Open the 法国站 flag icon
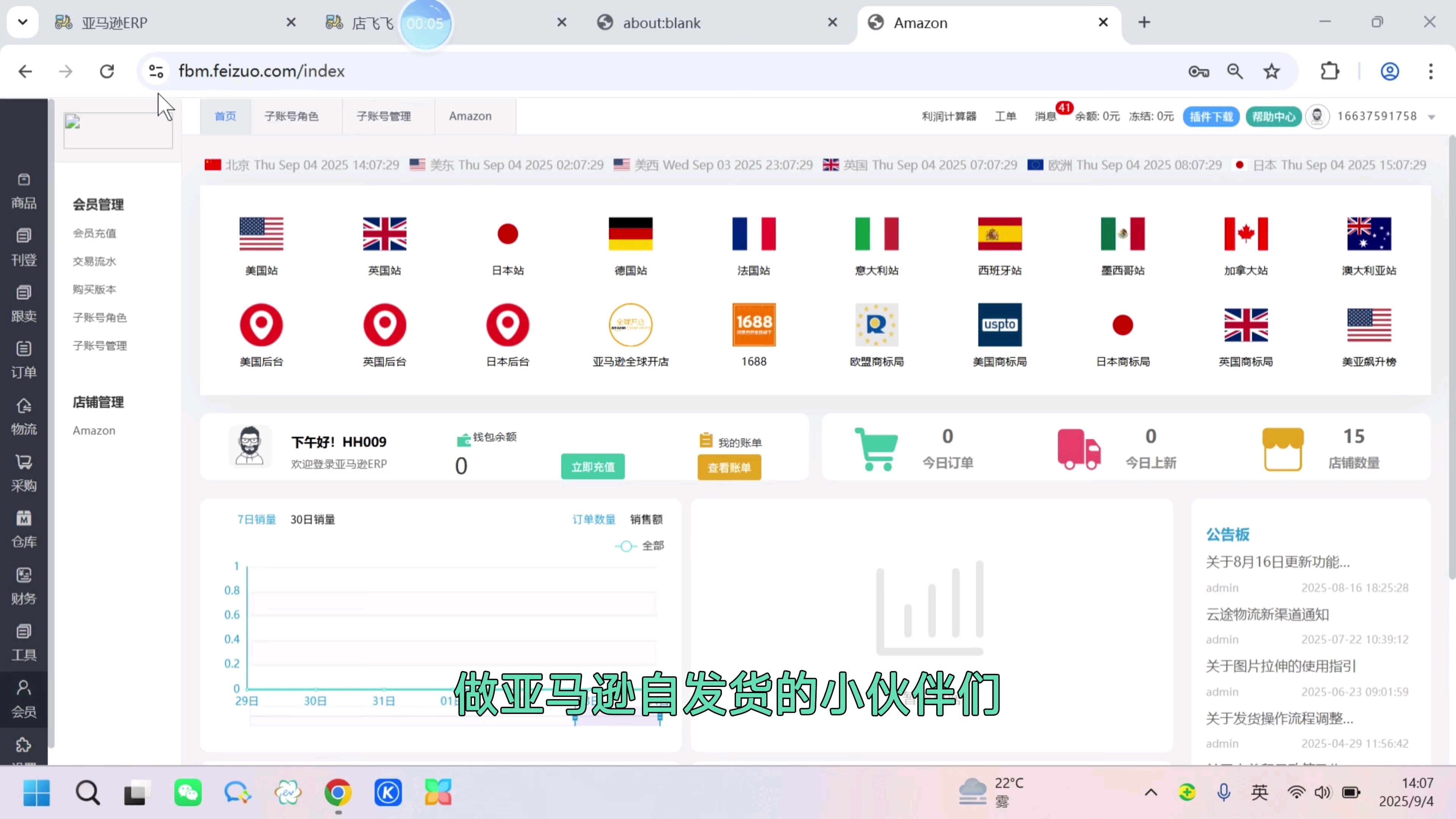Screen dimensions: 1456x819 (x=754, y=234)
